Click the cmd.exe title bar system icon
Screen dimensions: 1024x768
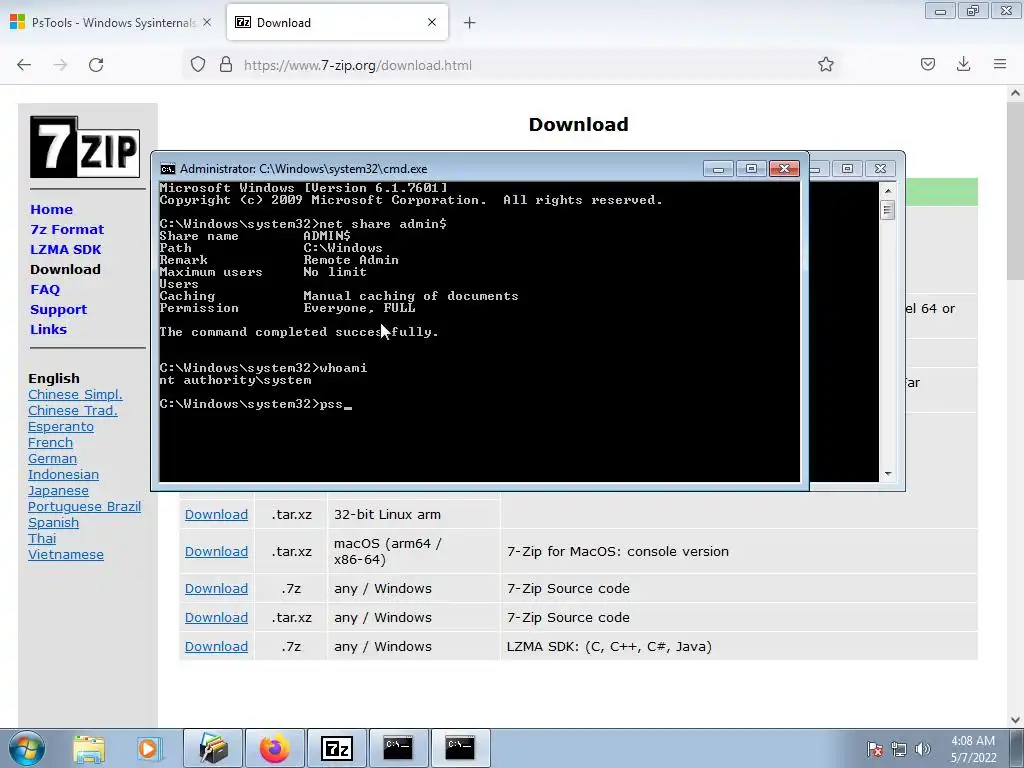click(168, 169)
